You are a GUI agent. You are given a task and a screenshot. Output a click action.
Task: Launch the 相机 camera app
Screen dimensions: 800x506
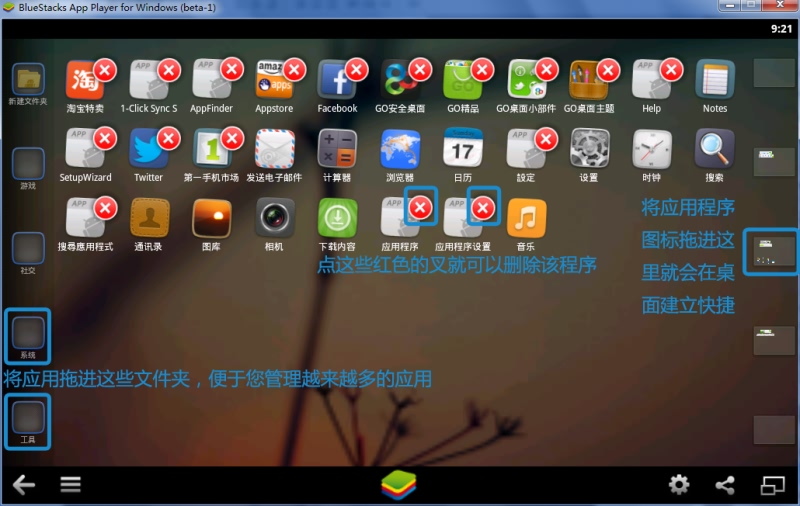(274, 218)
